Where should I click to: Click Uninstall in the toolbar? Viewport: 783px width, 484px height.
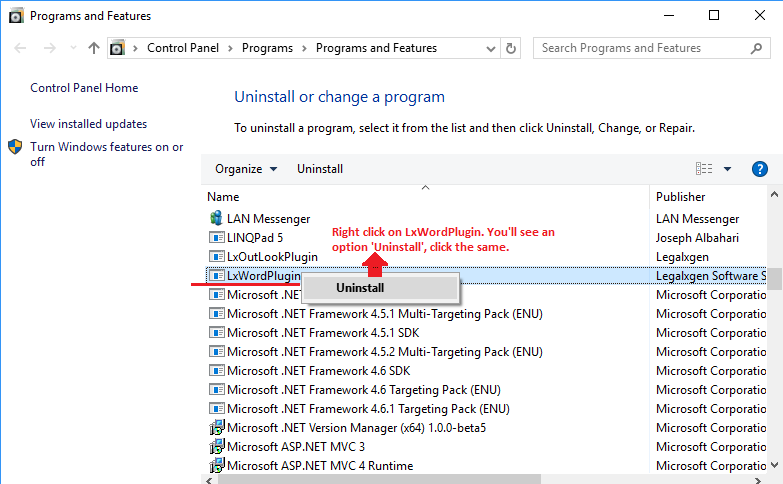[320, 169]
